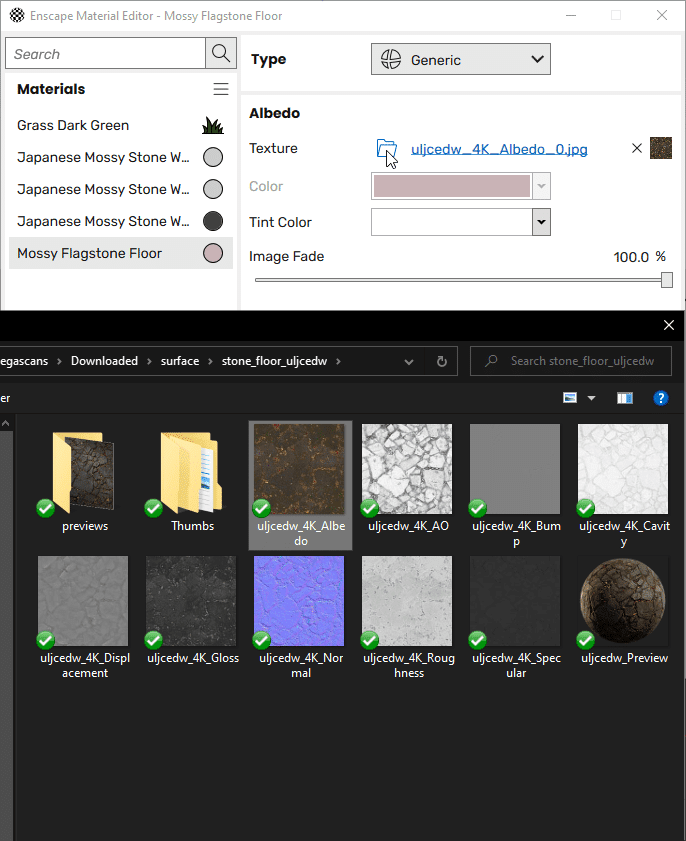Select Mossy Flagstone Floor material

coord(89,253)
